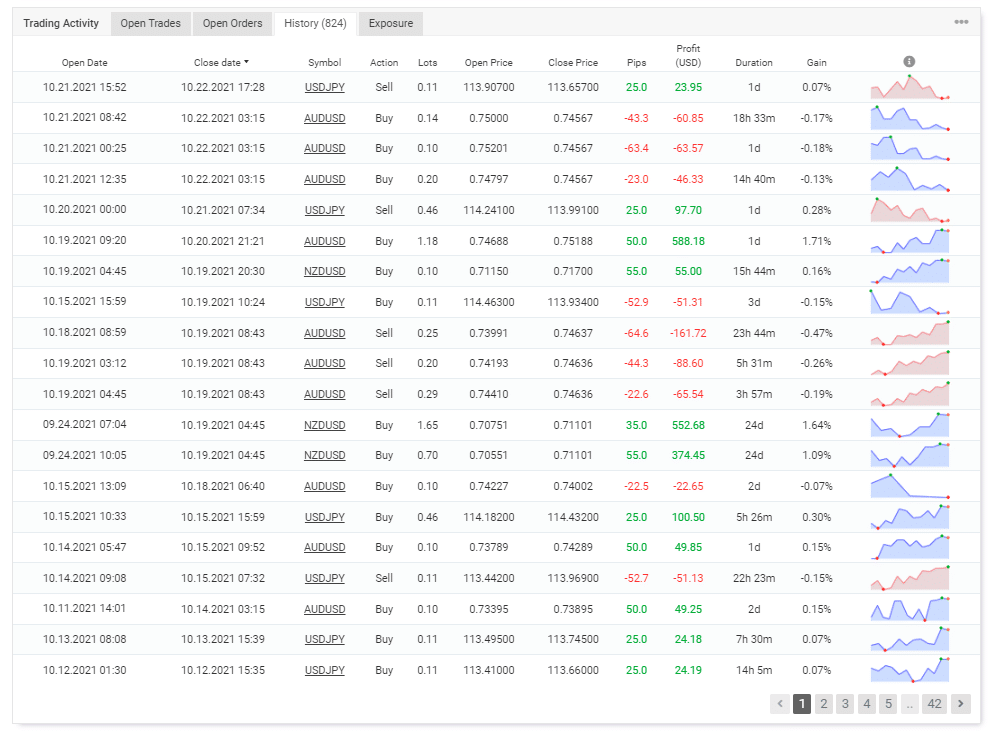Select the History (824) tab
This screenshot has height=731, width=989.
coord(316,23)
